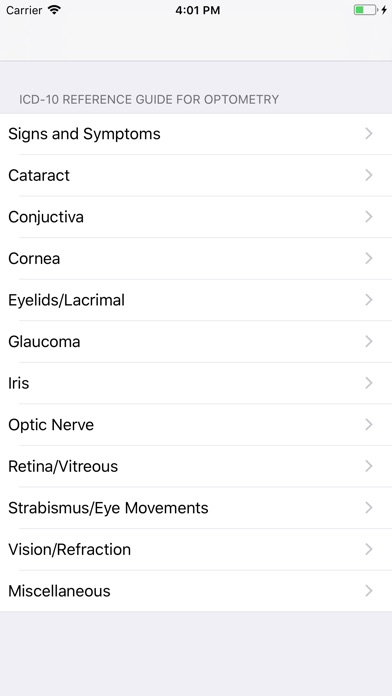392x696 pixels.
Task: Tap the chevron icon next to Cornea
Action: tap(368, 258)
